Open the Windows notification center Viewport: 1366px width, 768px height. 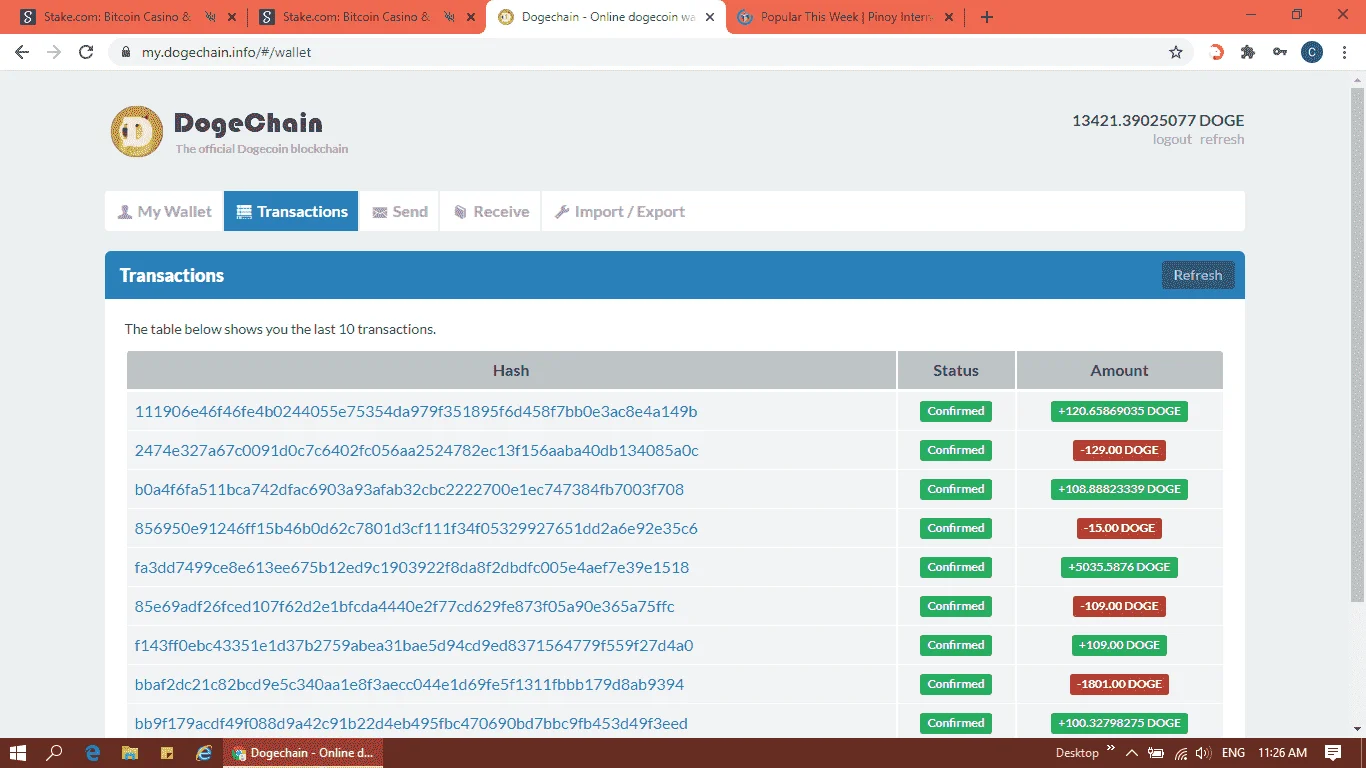pos(1333,753)
